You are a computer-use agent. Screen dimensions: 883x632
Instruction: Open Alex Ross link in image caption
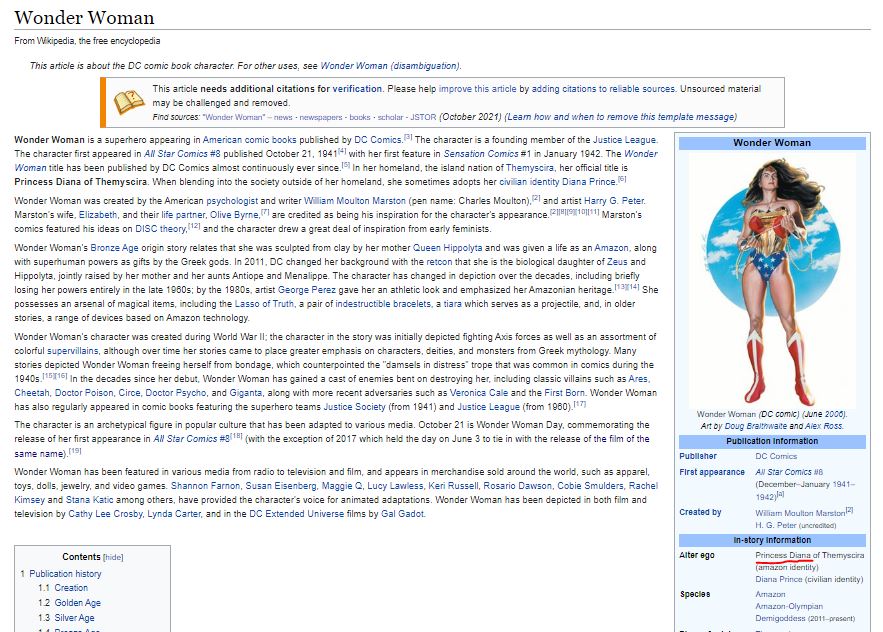click(824, 426)
